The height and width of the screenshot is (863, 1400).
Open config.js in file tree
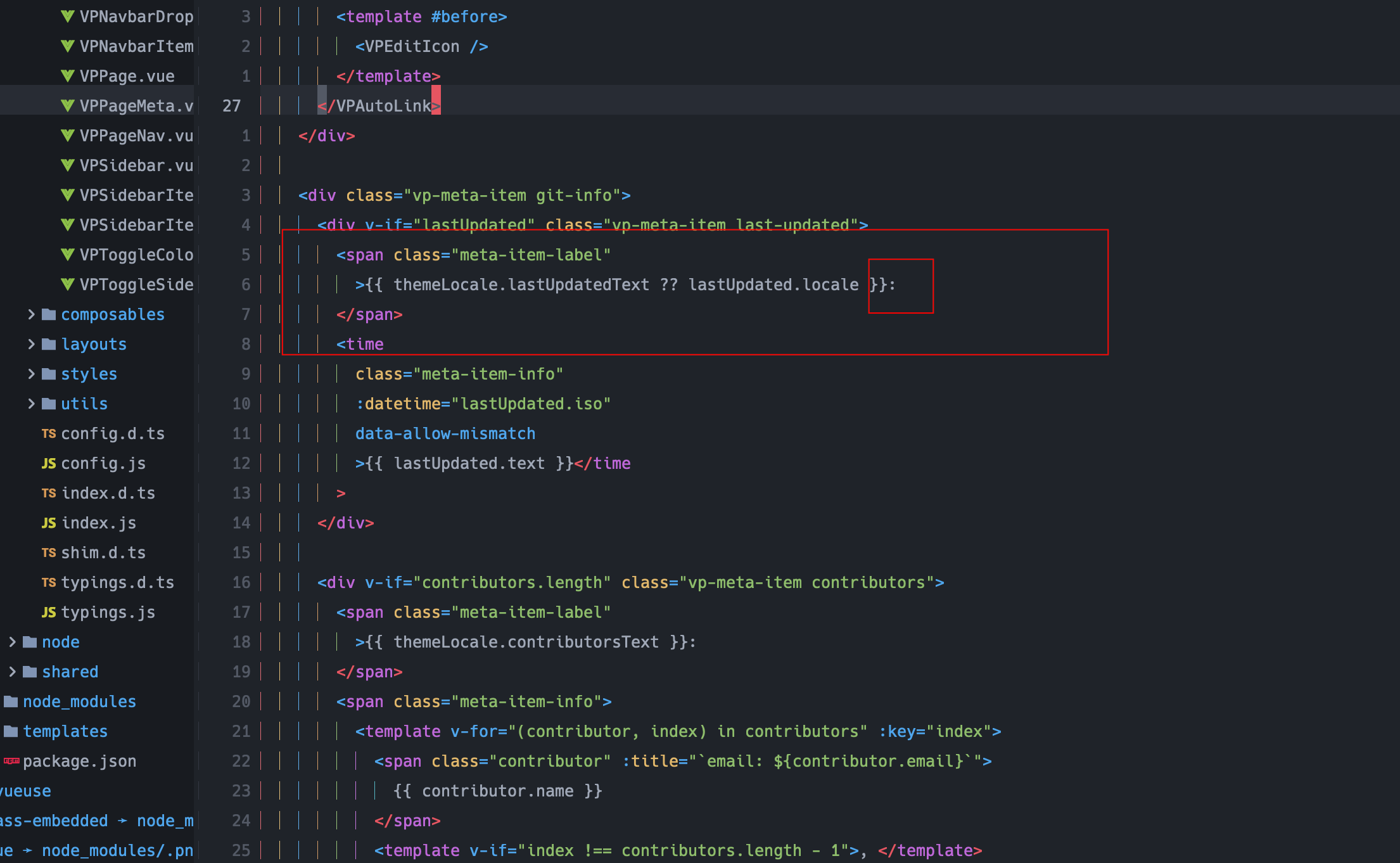[x=103, y=463]
